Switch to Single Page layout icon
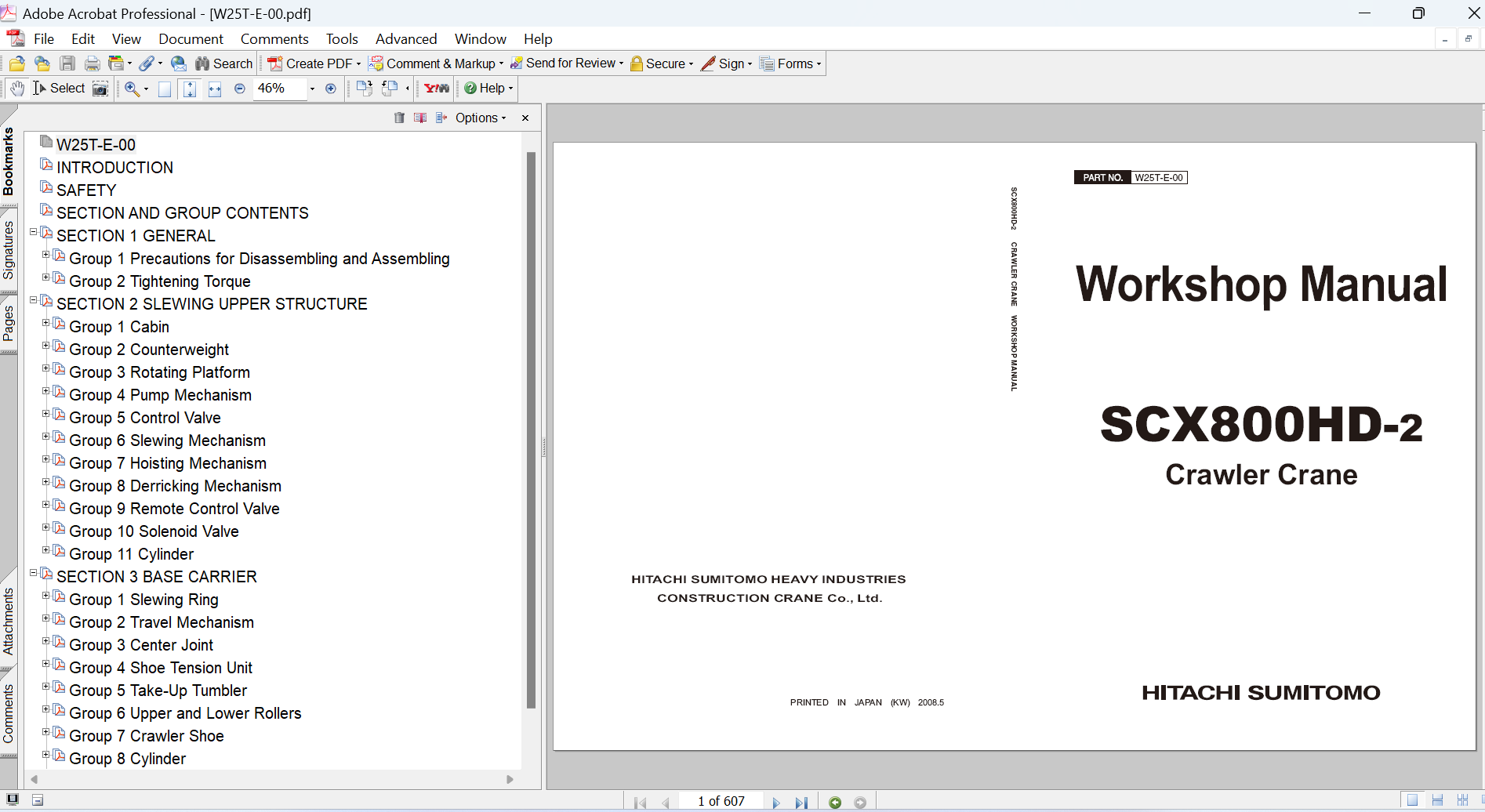Screen dimensions: 1485x812 1412,800
